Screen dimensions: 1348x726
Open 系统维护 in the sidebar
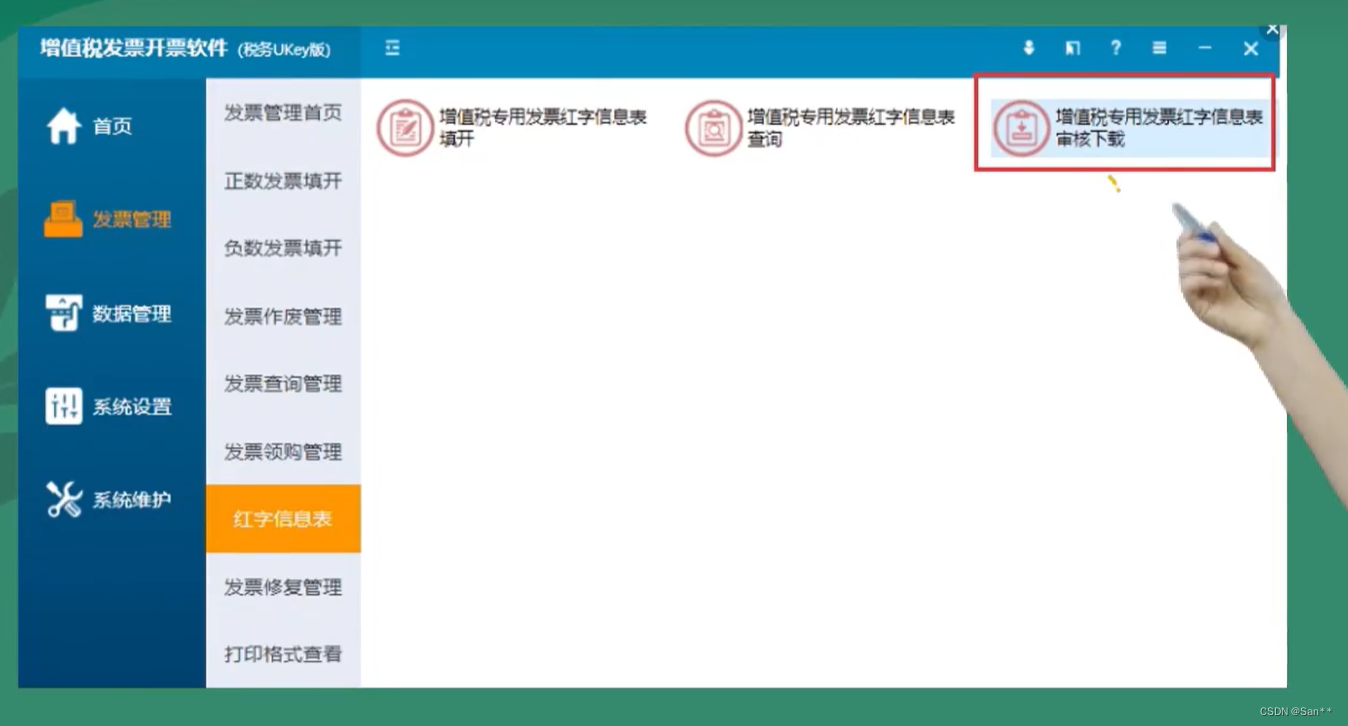click(132, 500)
